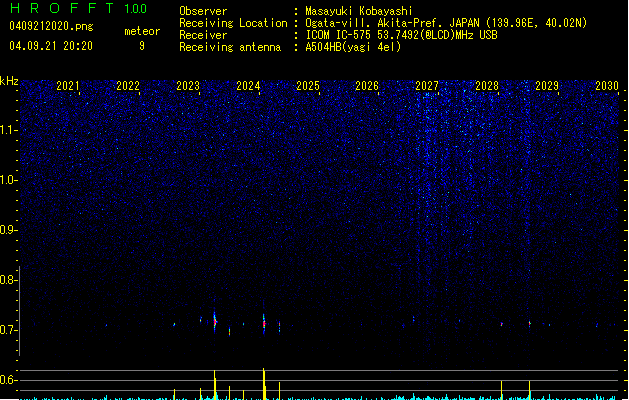Click the 2024 time axis marker

click(248, 86)
